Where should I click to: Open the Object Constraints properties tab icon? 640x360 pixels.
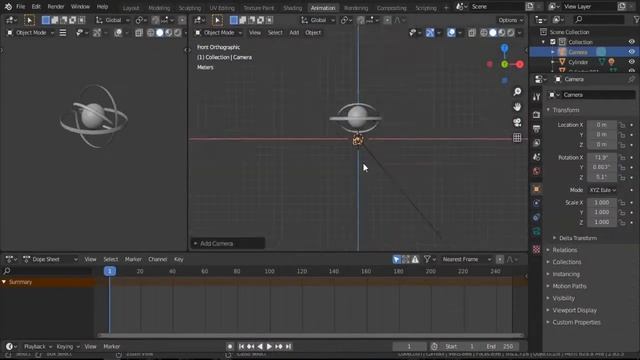(x=536, y=218)
